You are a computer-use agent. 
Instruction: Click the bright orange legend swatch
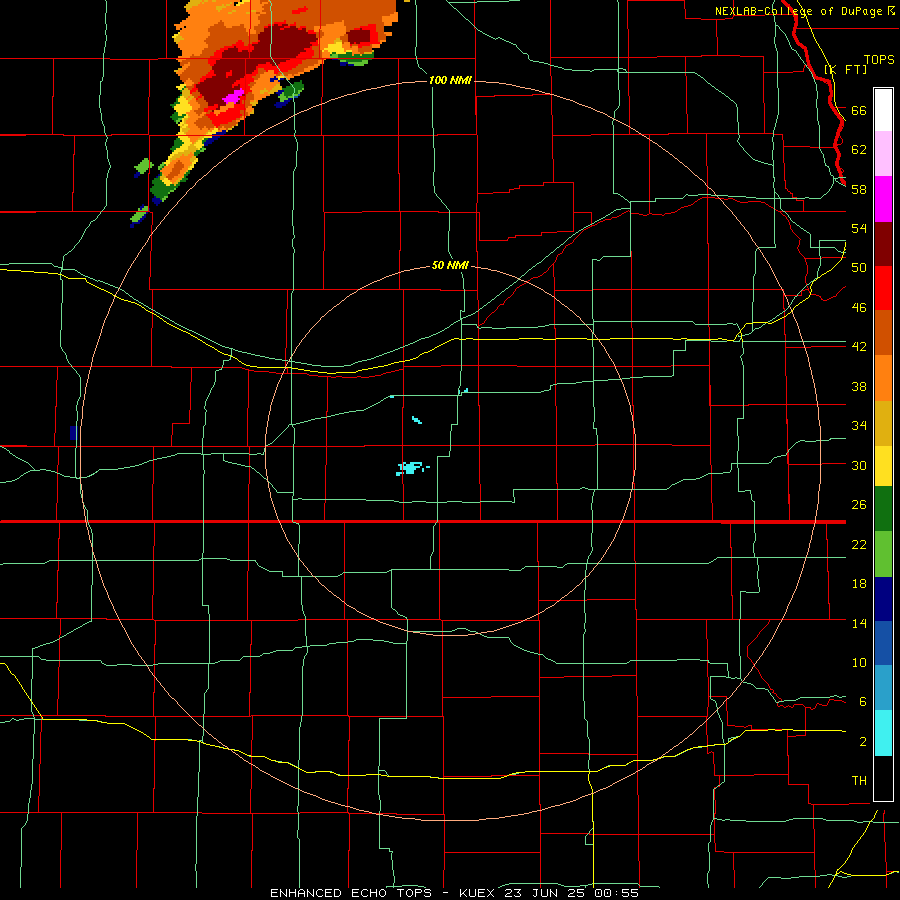coord(883,378)
